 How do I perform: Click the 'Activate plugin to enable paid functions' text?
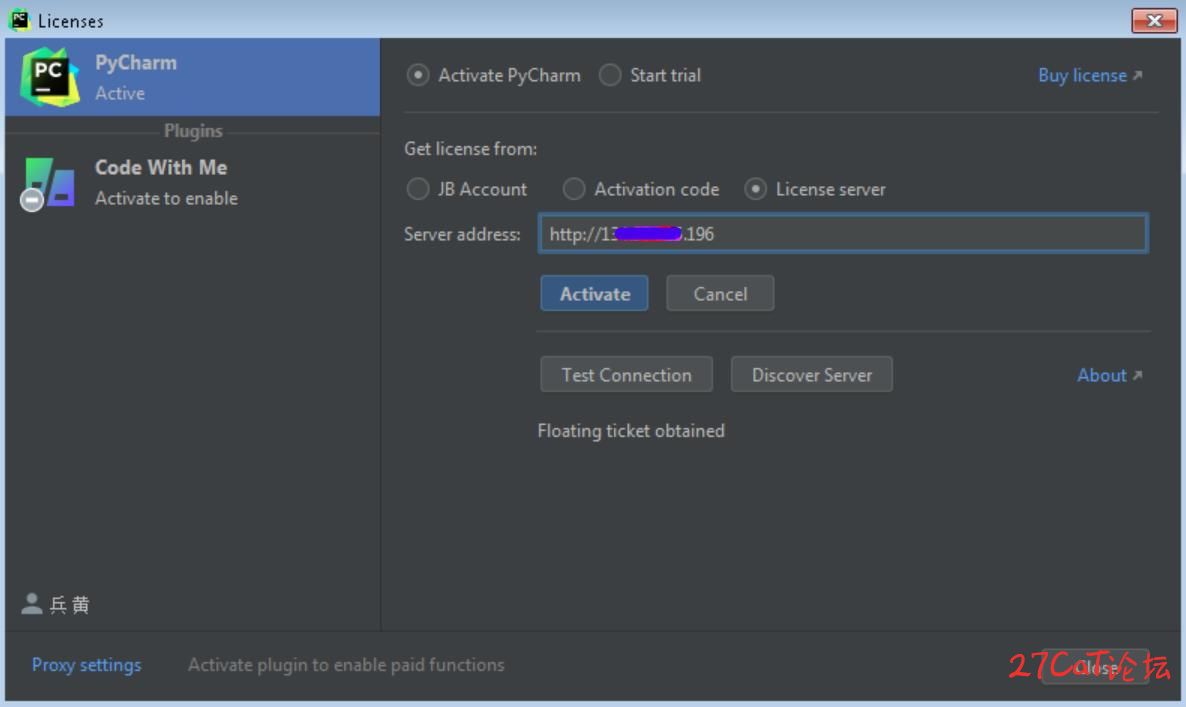346,665
